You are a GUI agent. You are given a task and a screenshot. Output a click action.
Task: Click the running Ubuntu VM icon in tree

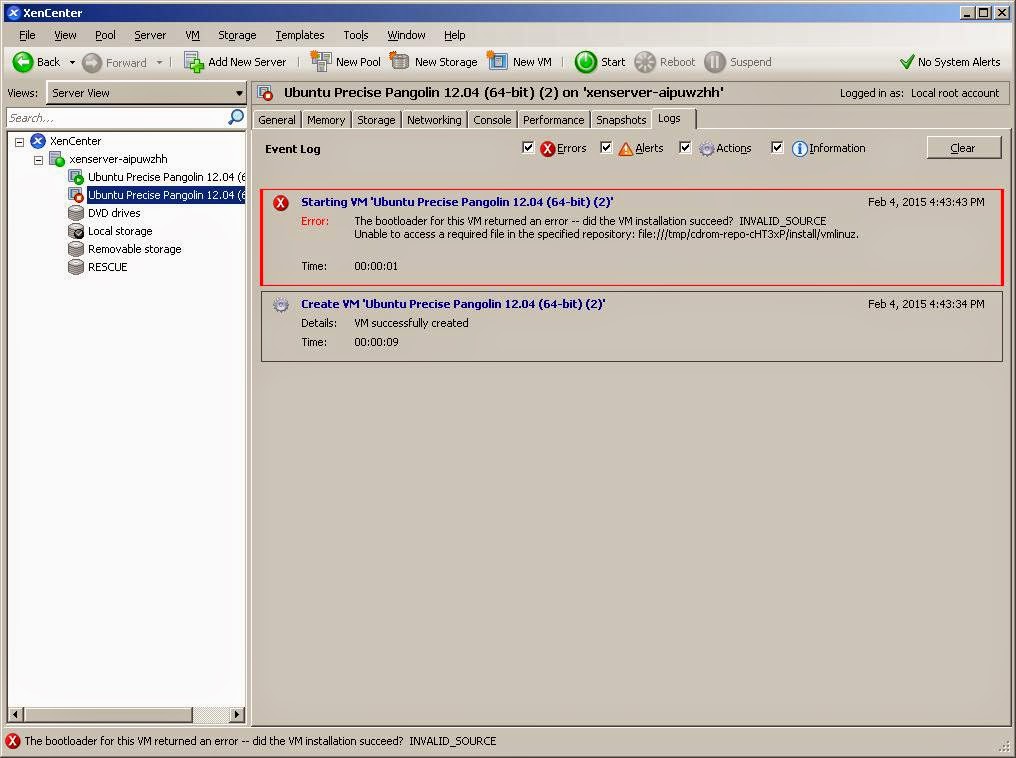tap(76, 177)
